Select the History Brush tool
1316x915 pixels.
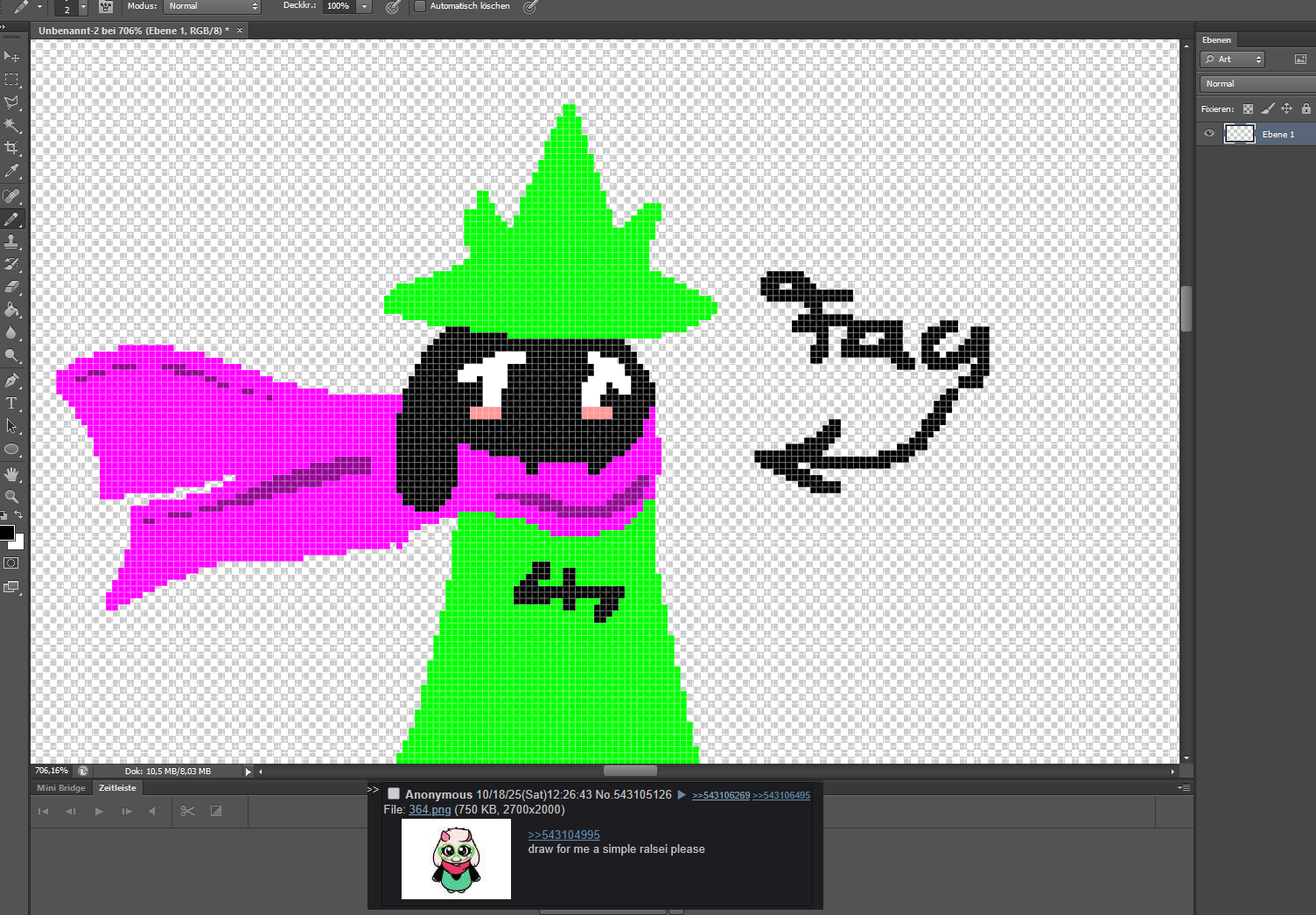pyautogui.click(x=11, y=264)
